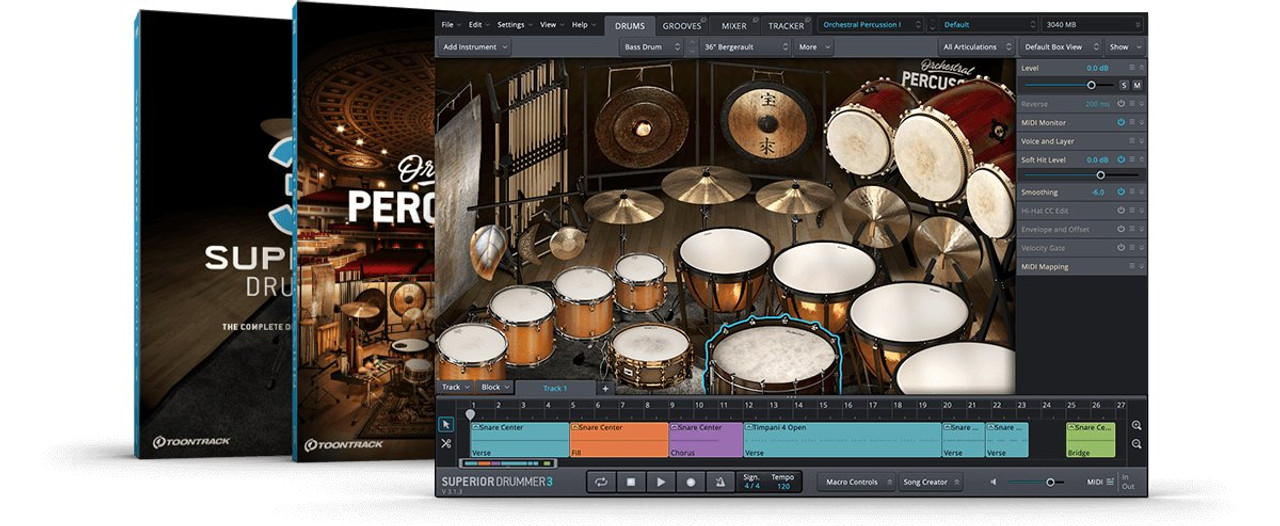The width and height of the screenshot is (1280, 526).
Task: Open the Settings menu
Action: tap(514, 25)
